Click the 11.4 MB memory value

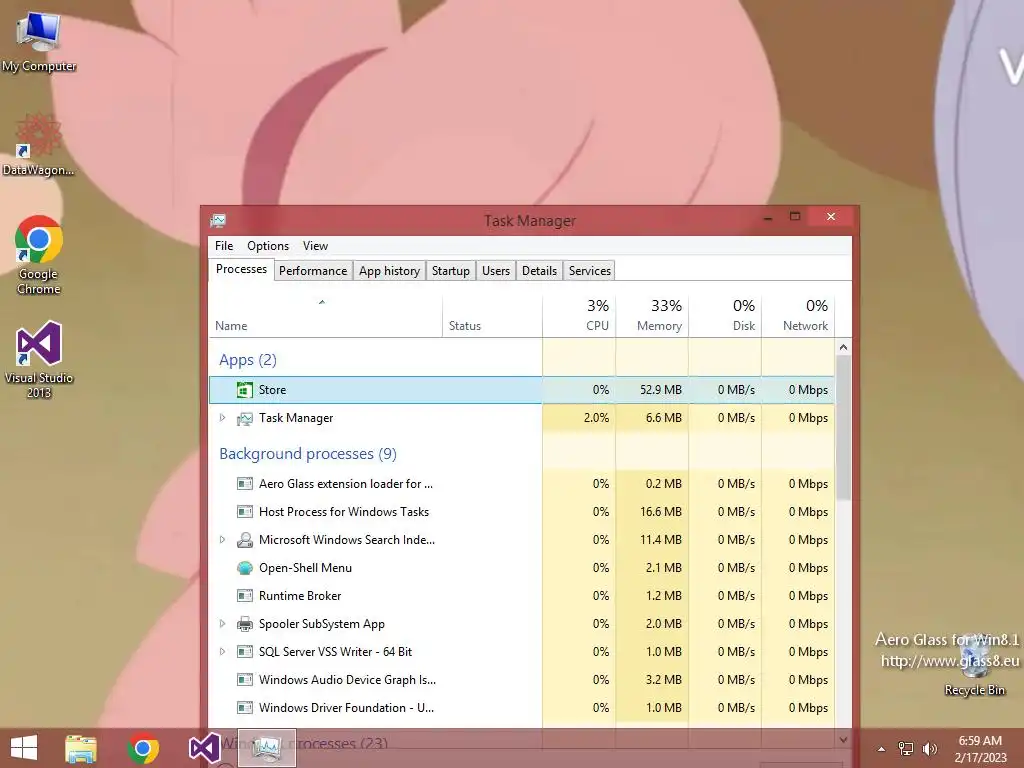click(660, 540)
